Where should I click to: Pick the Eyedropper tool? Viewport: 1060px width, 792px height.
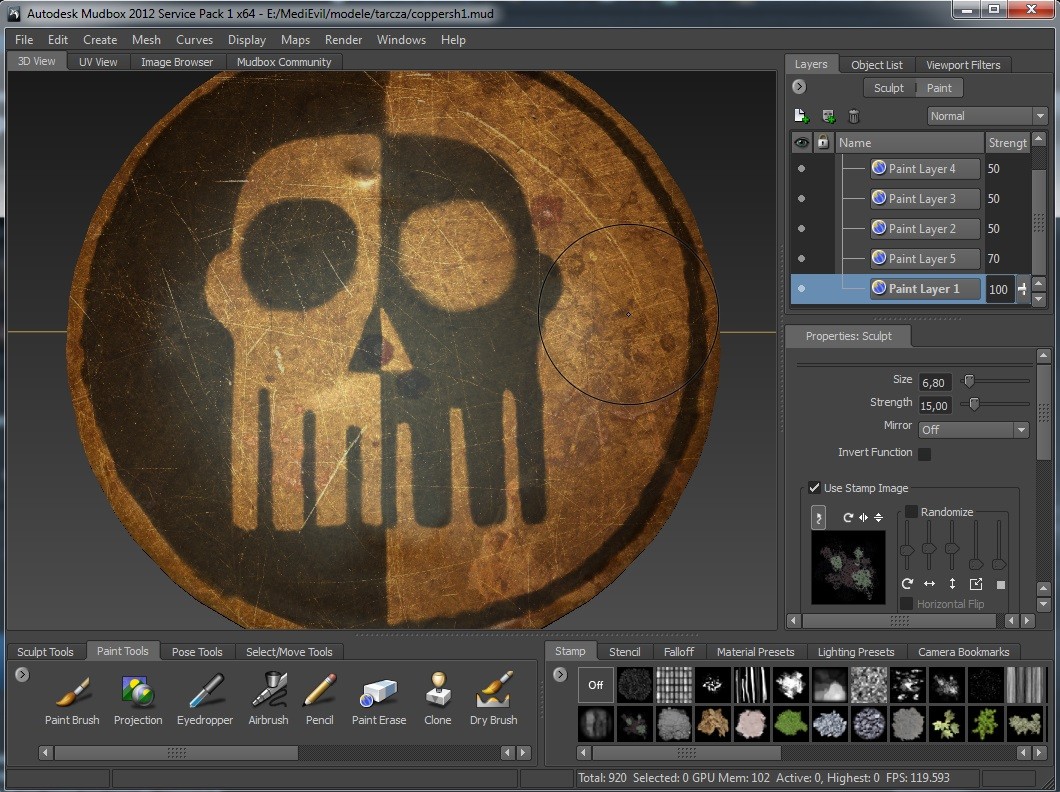(204, 699)
